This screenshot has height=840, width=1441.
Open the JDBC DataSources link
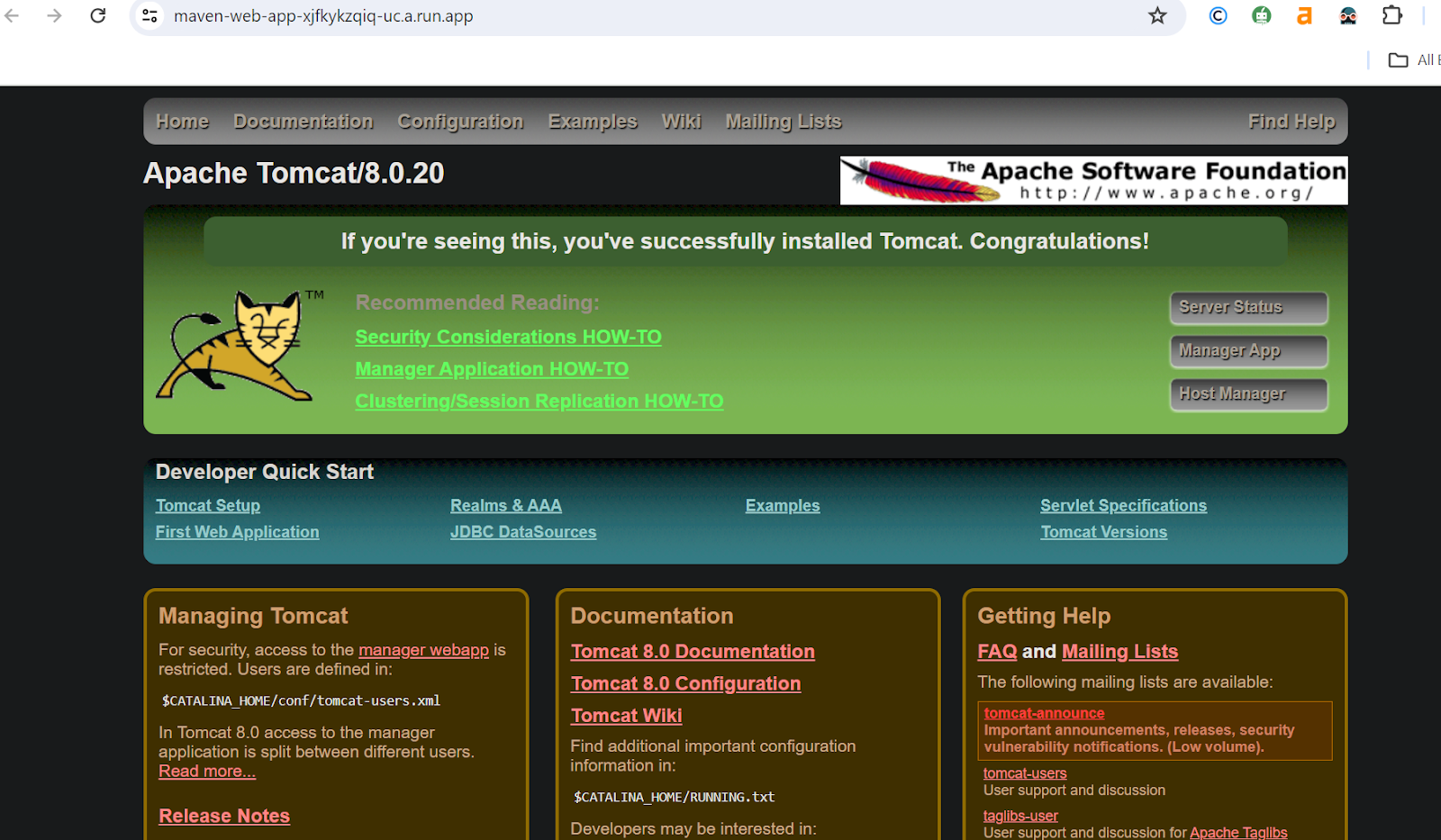pos(523,532)
